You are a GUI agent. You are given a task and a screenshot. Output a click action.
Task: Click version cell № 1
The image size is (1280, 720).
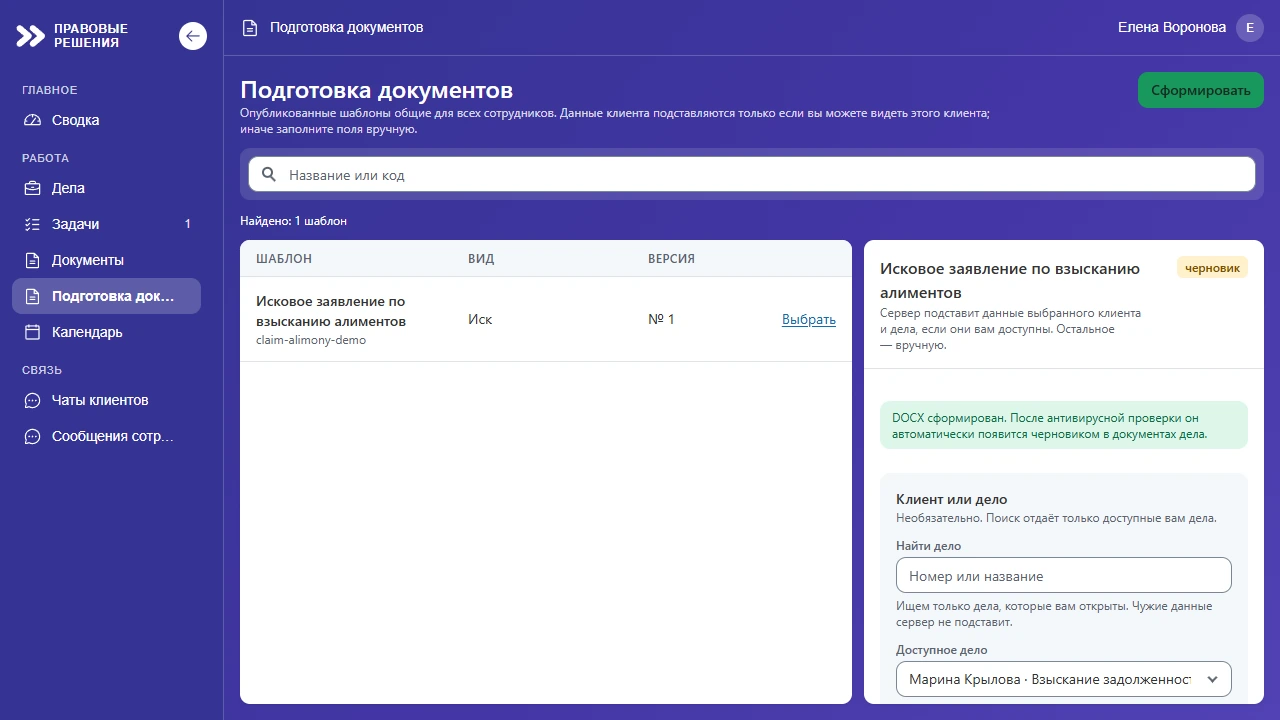tap(661, 320)
